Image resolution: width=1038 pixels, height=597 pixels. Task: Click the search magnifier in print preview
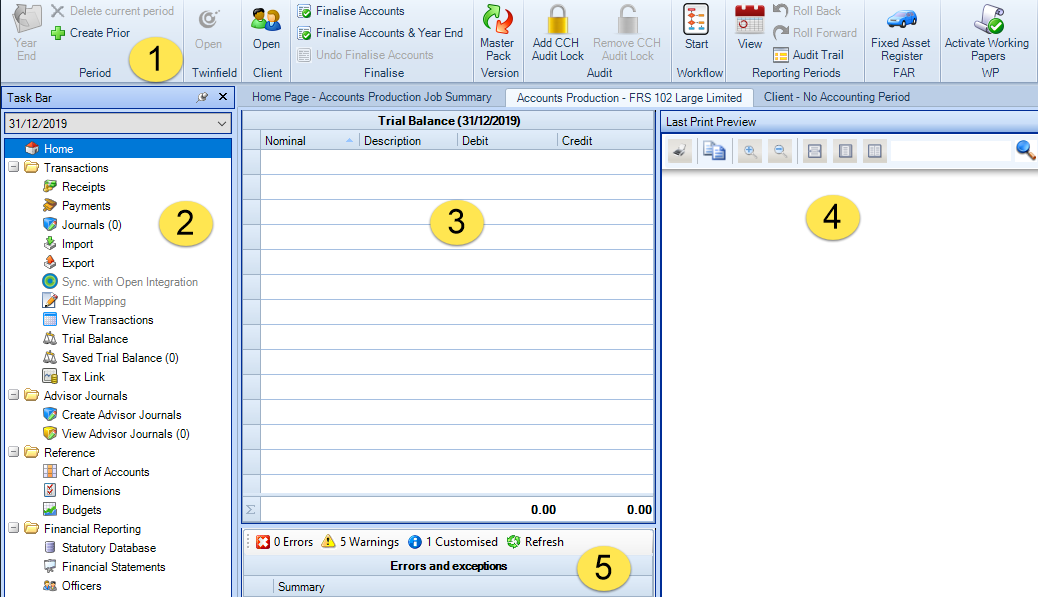1025,150
